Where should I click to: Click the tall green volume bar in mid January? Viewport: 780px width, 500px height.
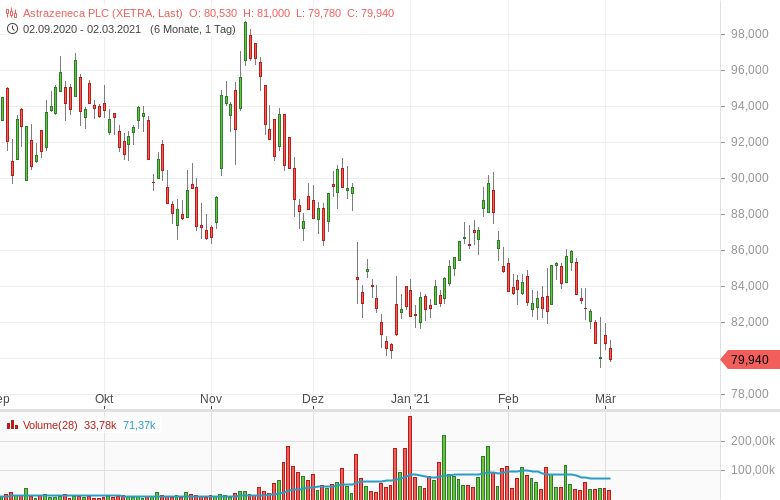point(444,468)
